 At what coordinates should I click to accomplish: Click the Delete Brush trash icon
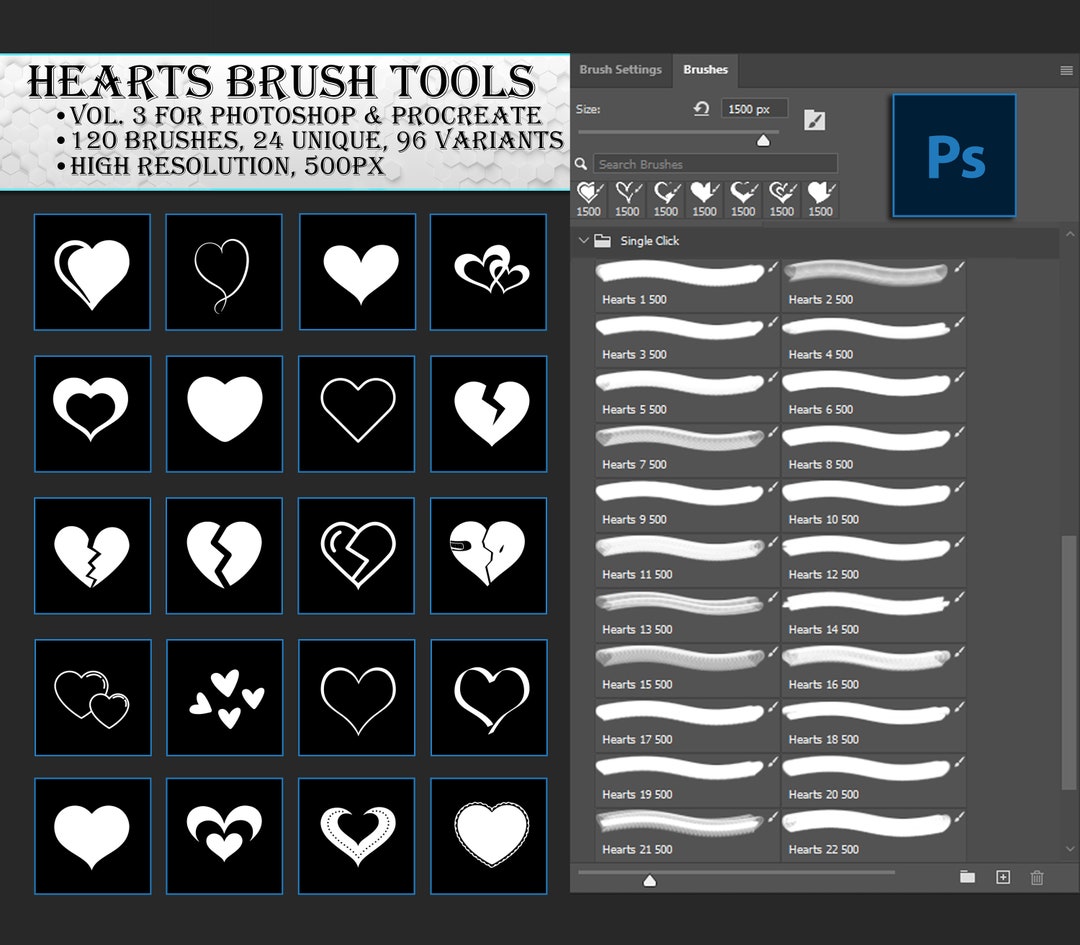coord(1037,877)
